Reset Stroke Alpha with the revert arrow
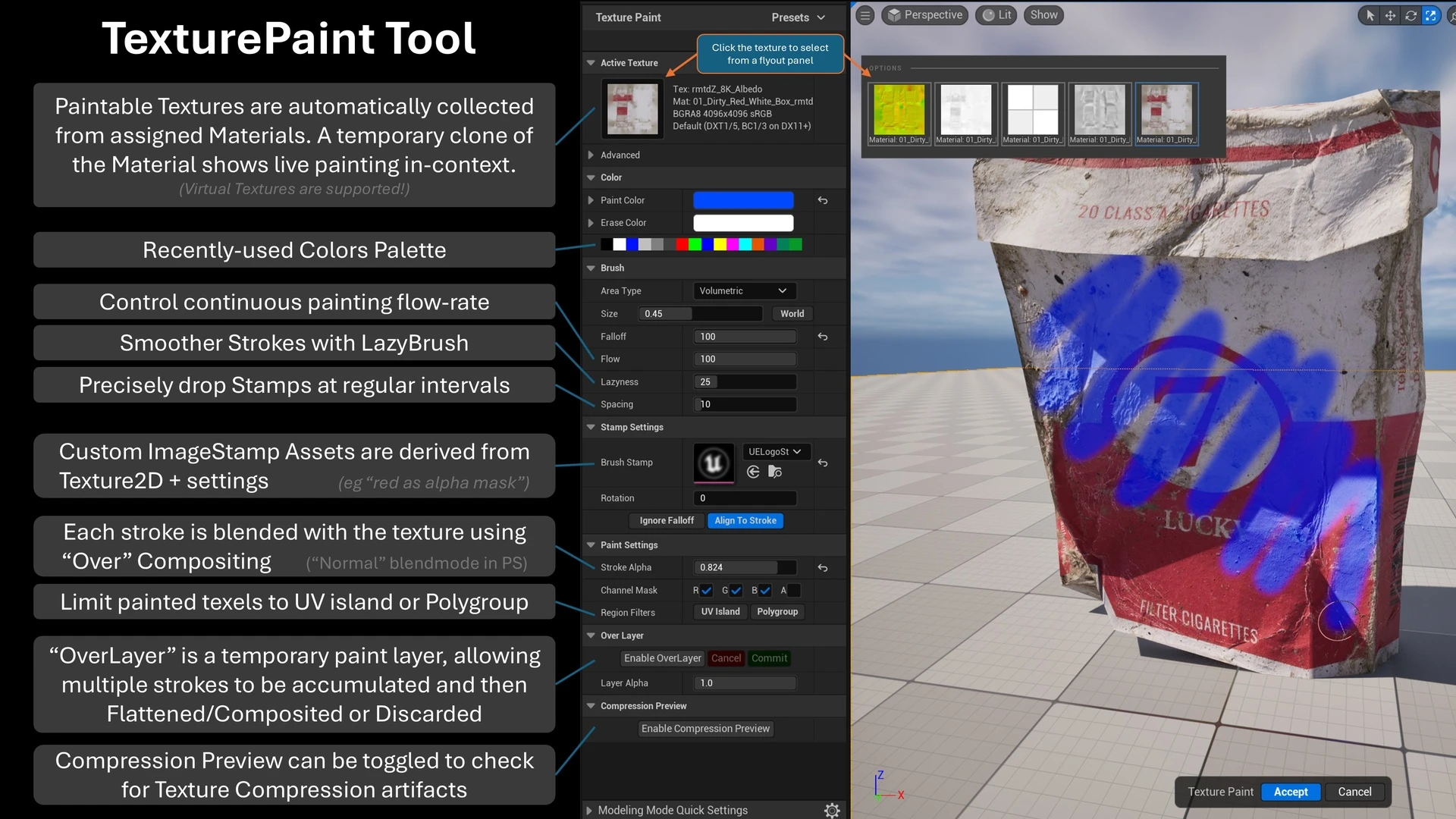The width and height of the screenshot is (1456, 819). (x=823, y=567)
